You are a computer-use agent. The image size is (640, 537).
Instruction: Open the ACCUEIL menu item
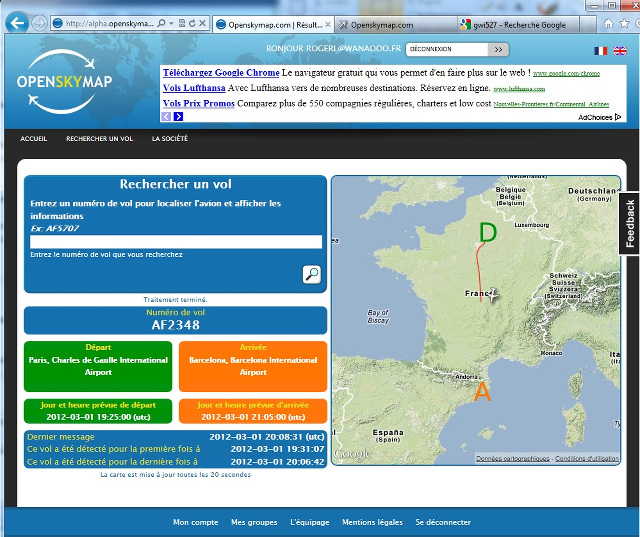[34, 139]
